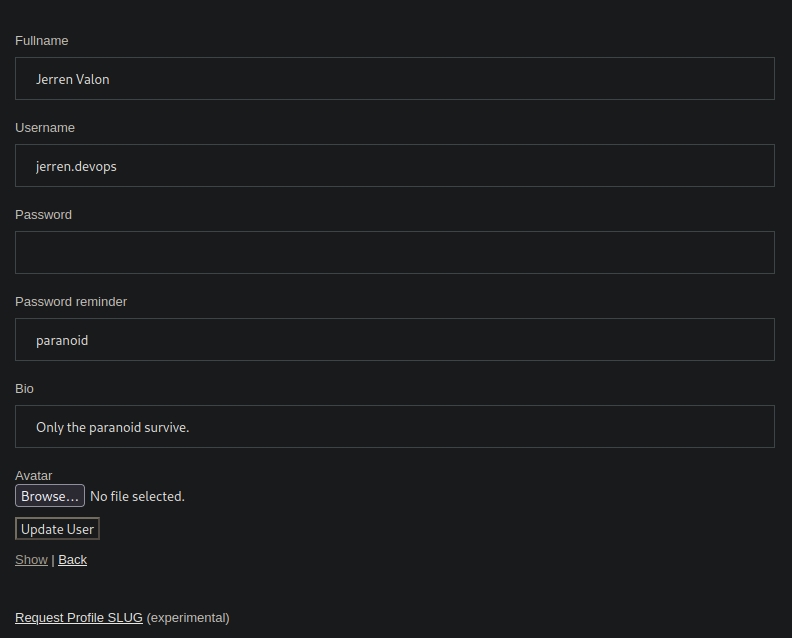Open the avatar Browse file picker
This screenshot has height=638, width=792.
point(50,496)
